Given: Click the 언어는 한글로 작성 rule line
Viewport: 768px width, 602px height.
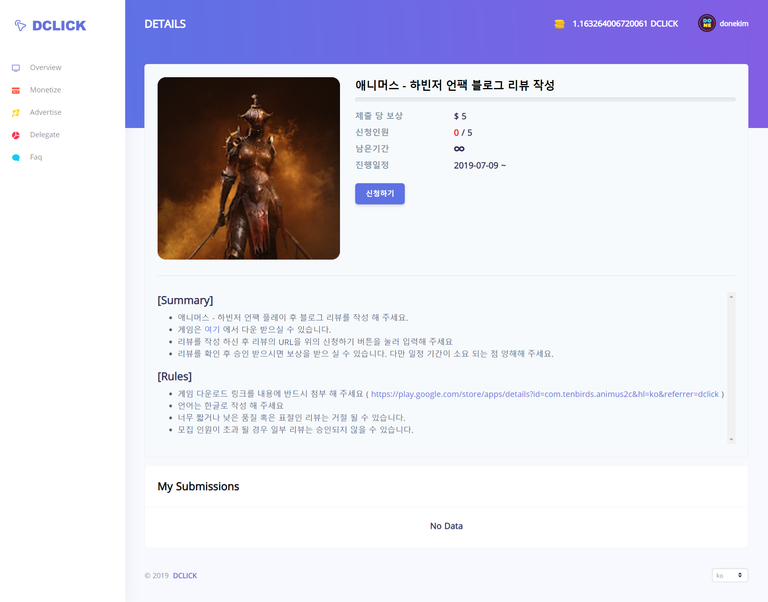Looking at the screenshot, I should (x=231, y=406).
